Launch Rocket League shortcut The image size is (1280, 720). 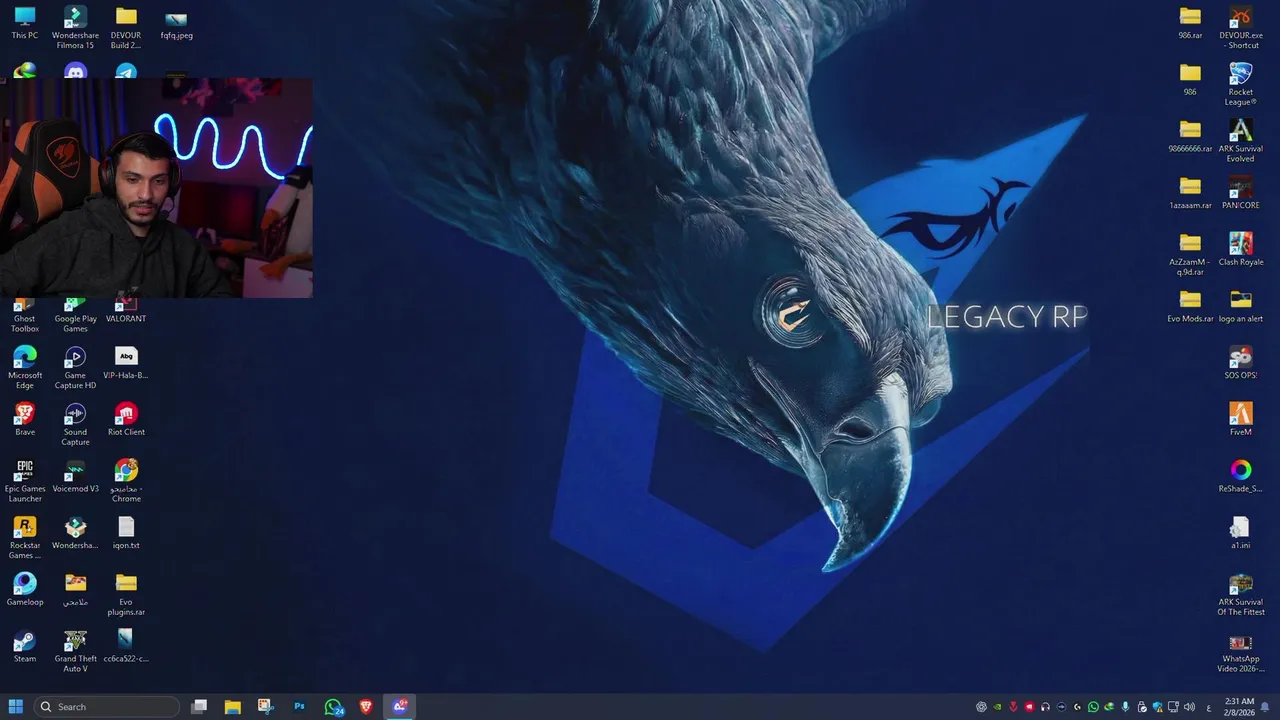coord(1240,84)
